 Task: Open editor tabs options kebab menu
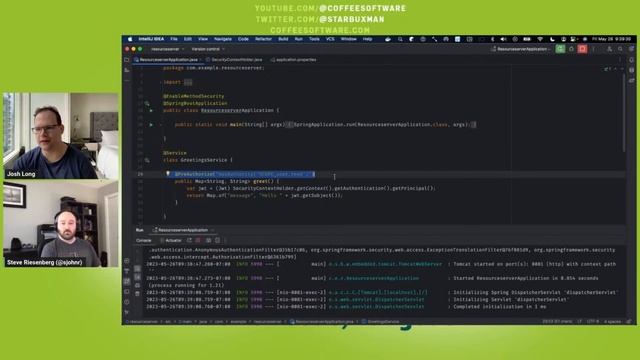pyautogui.click(x=620, y=60)
